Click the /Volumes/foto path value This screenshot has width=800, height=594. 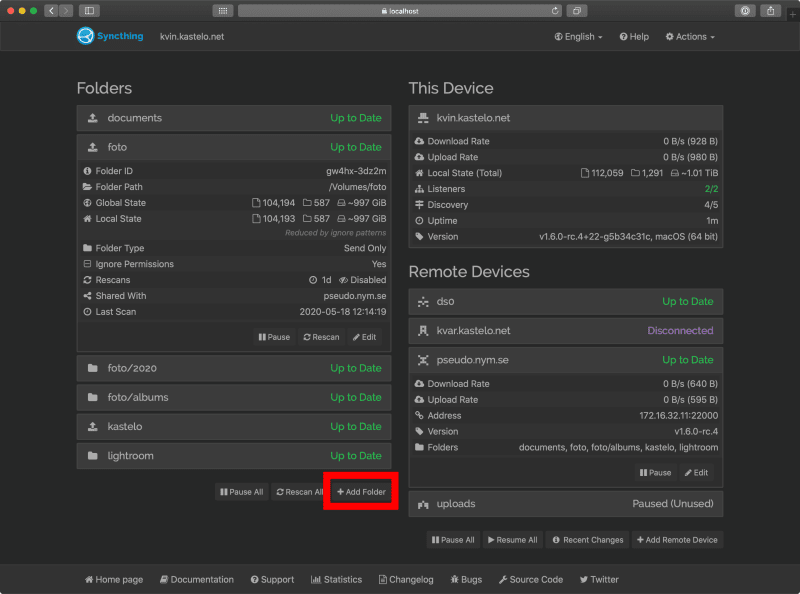[x=357, y=187]
